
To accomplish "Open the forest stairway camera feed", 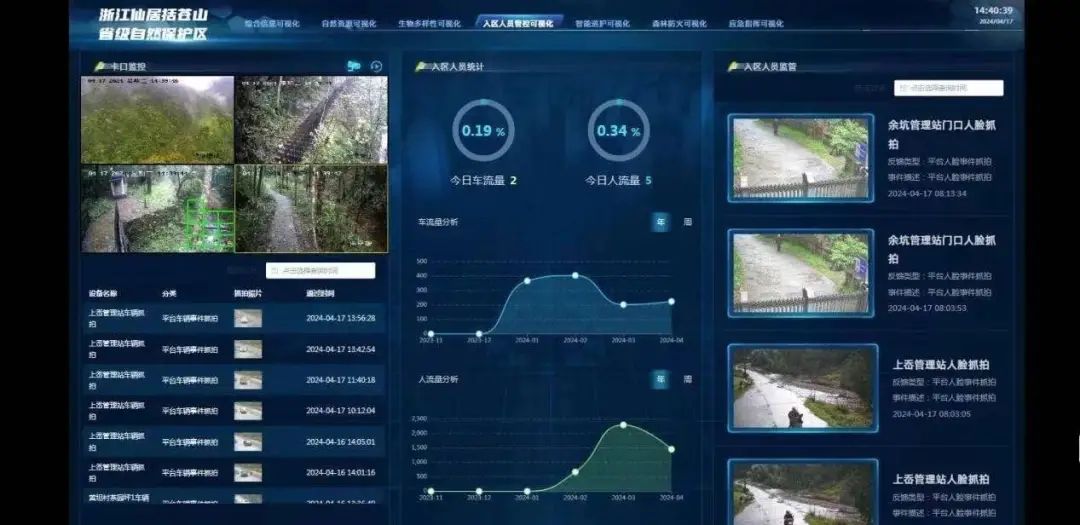I will (x=311, y=120).
